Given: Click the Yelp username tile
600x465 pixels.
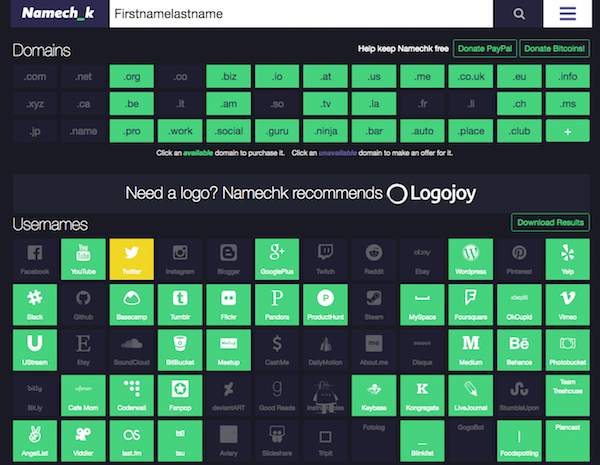Looking at the screenshot, I should (567, 259).
